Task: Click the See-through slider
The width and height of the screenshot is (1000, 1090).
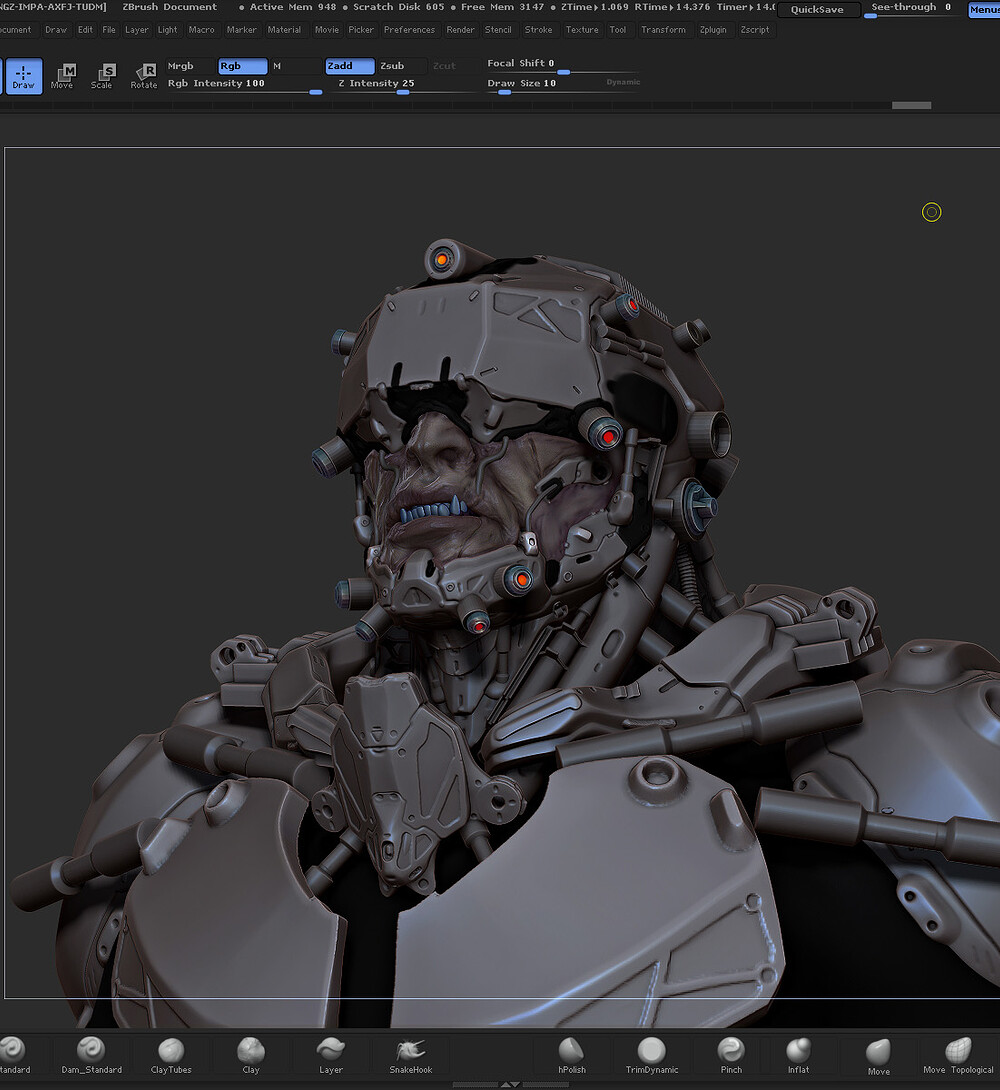Action: (912, 9)
